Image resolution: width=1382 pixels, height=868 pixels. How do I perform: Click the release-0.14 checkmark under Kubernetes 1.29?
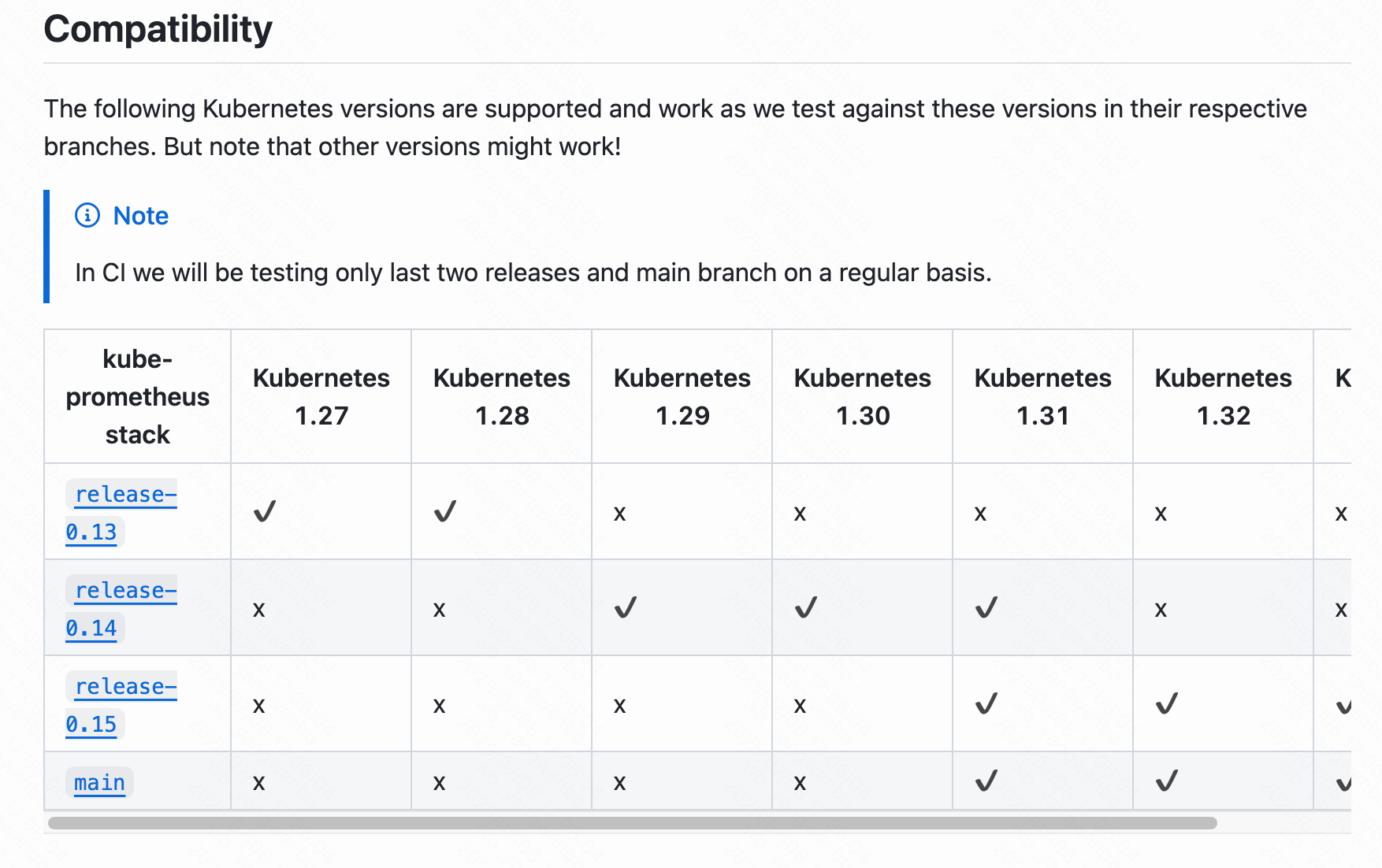click(626, 608)
